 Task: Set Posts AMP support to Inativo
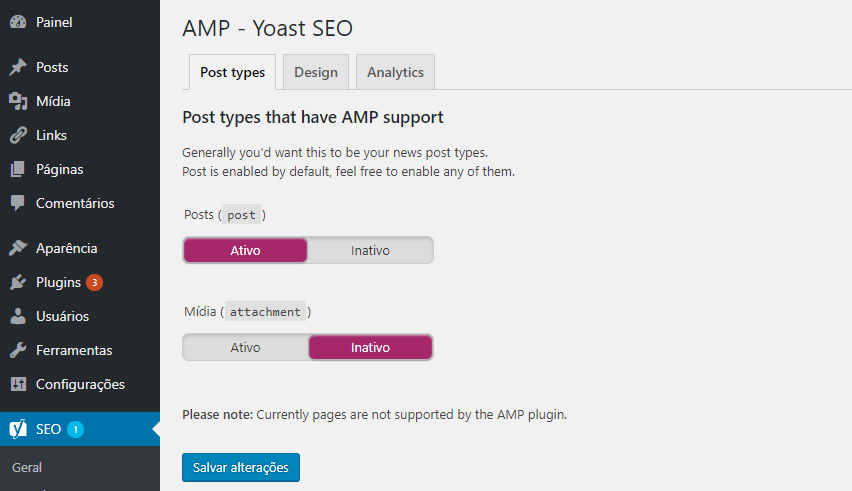coord(370,250)
